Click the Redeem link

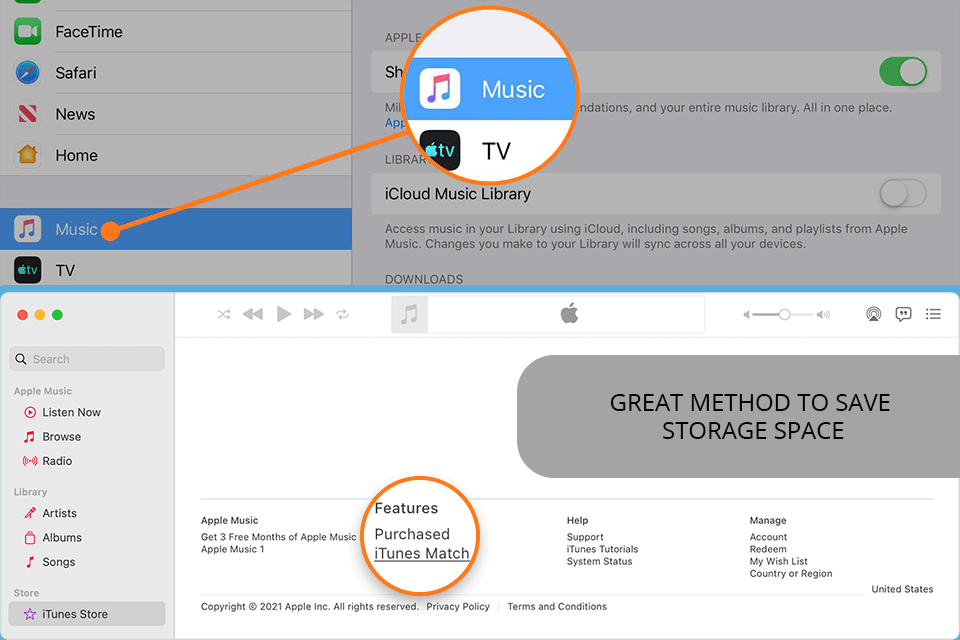[768, 549]
